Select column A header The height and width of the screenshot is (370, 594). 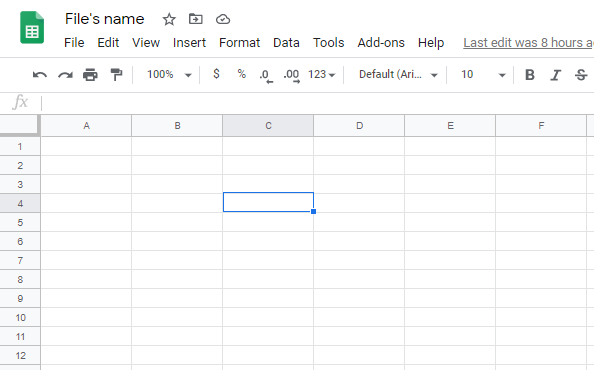[x=86, y=126]
